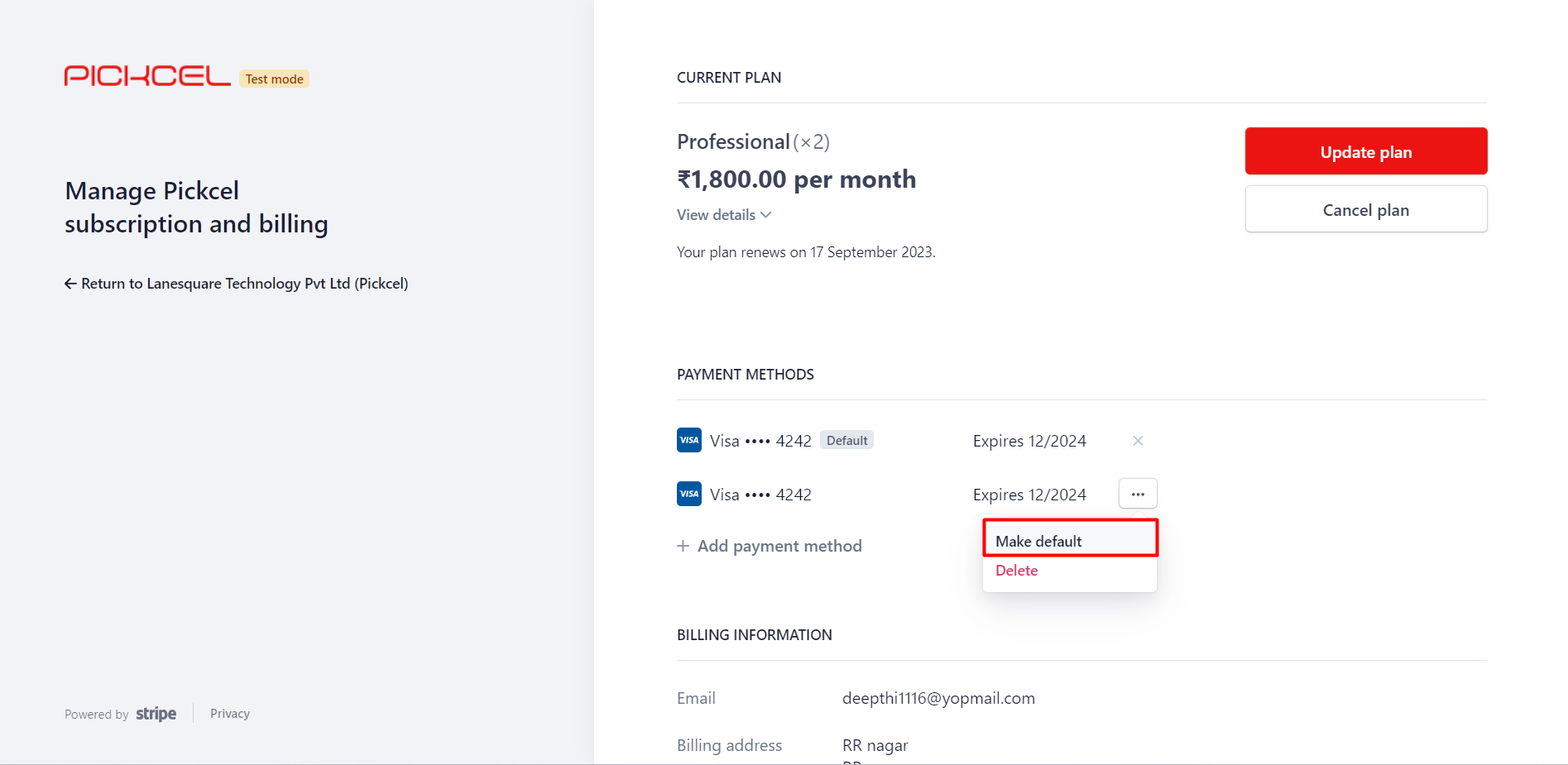Click Expires 12/2024 on second card row
This screenshot has height=765, width=1568.
click(1029, 495)
